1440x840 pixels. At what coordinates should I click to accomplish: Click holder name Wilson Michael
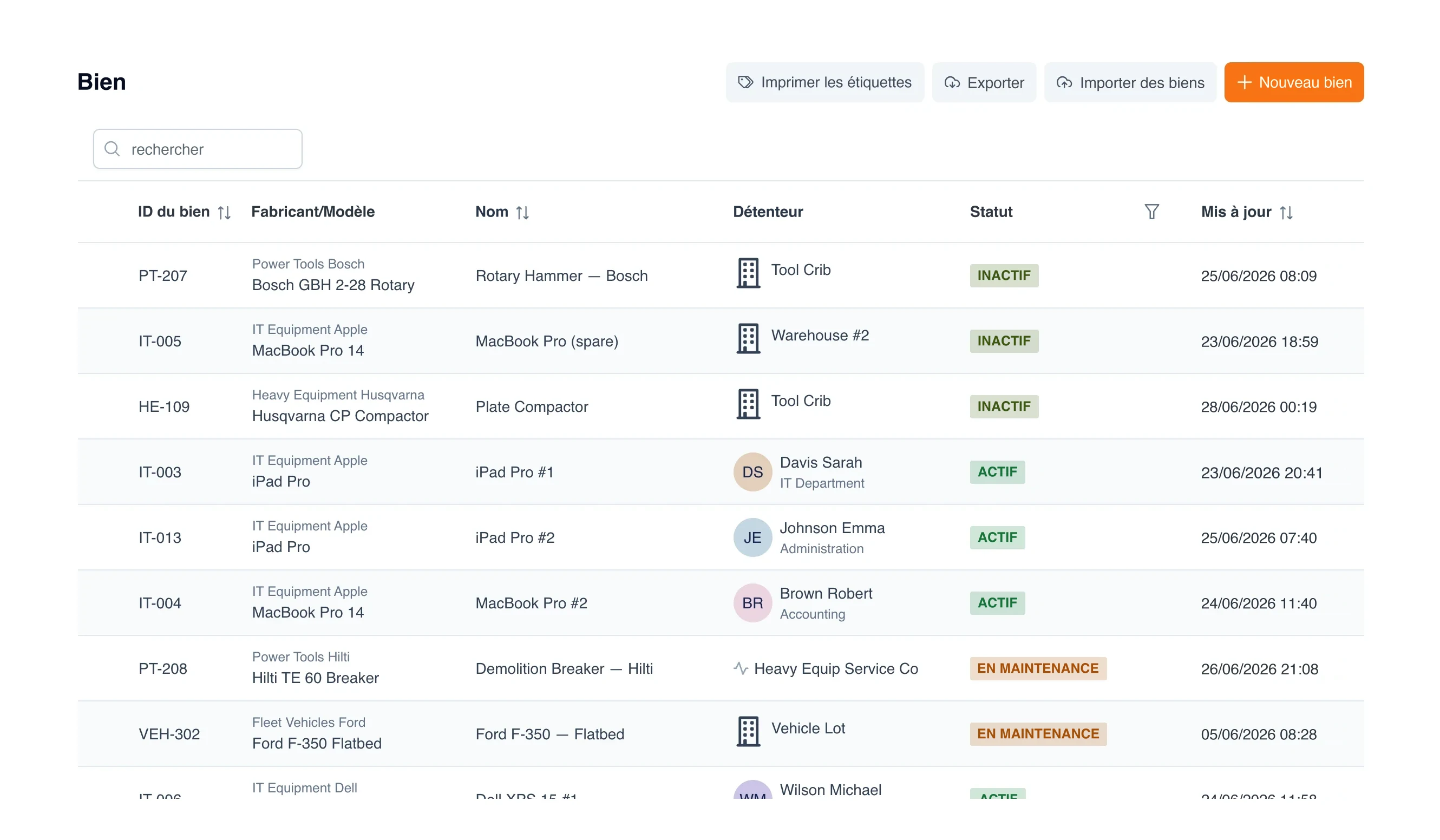click(830, 790)
